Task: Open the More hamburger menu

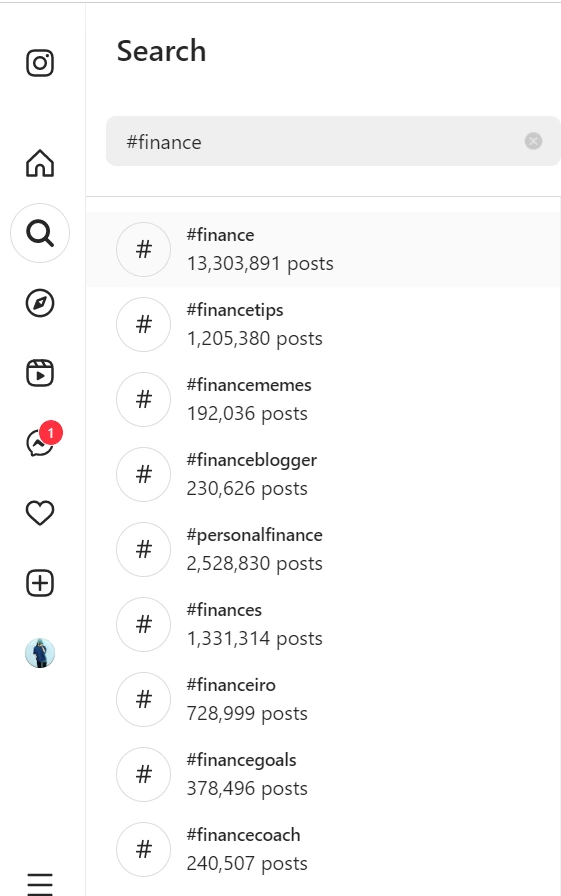Action: 40,884
